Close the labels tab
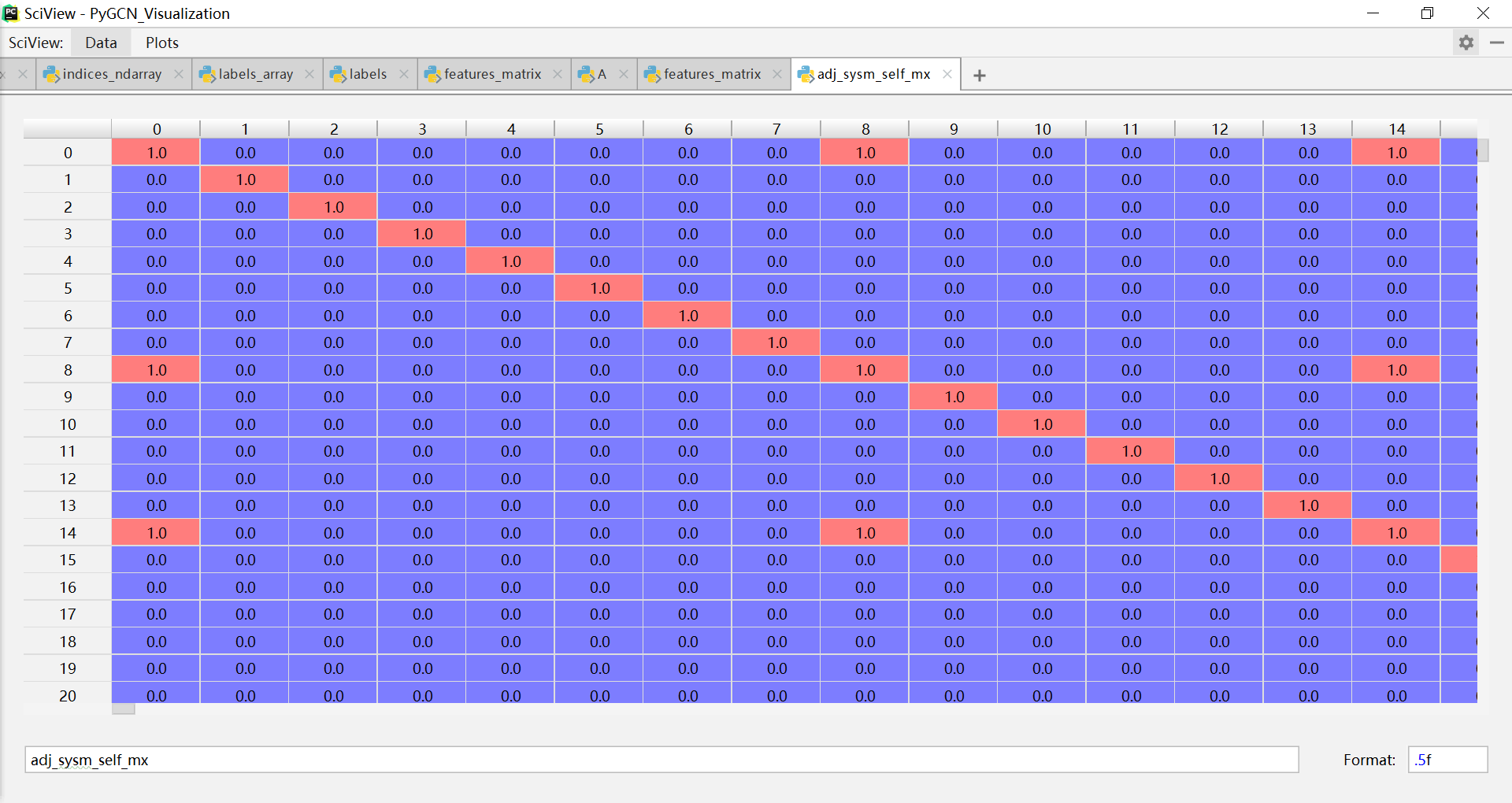 tap(404, 74)
